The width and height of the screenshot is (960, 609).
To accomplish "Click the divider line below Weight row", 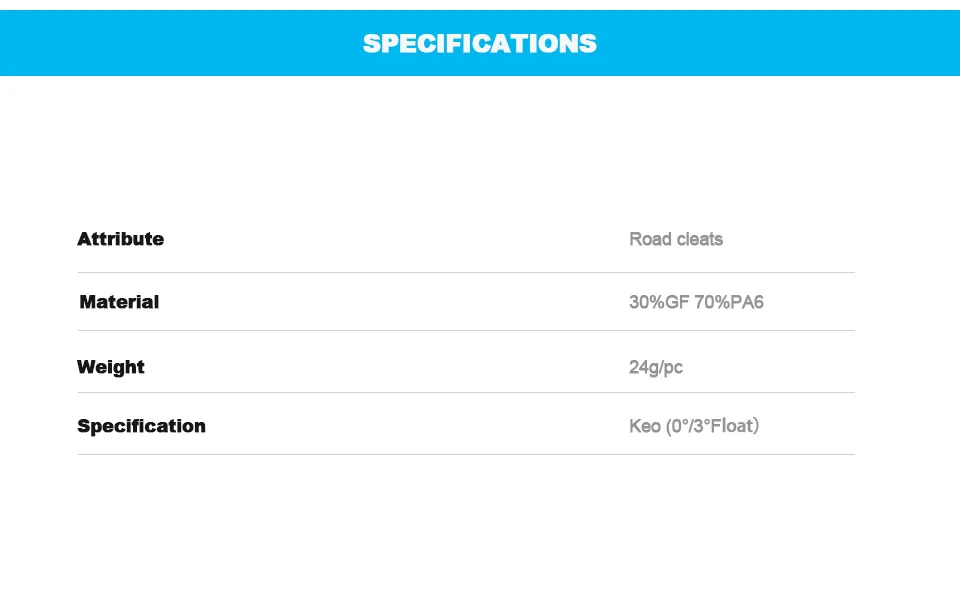I will point(466,392).
